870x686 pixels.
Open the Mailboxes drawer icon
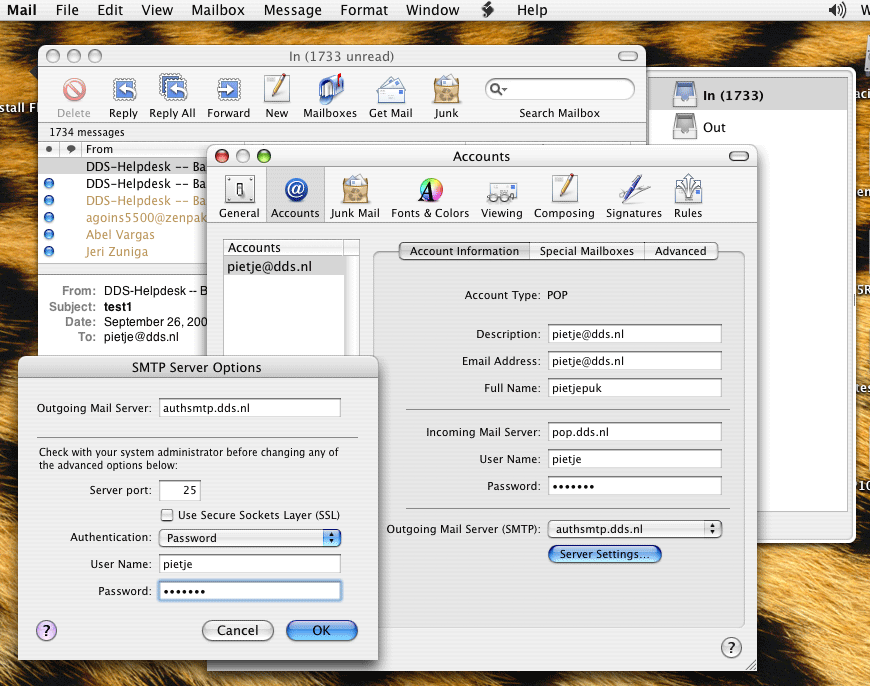tap(330, 88)
